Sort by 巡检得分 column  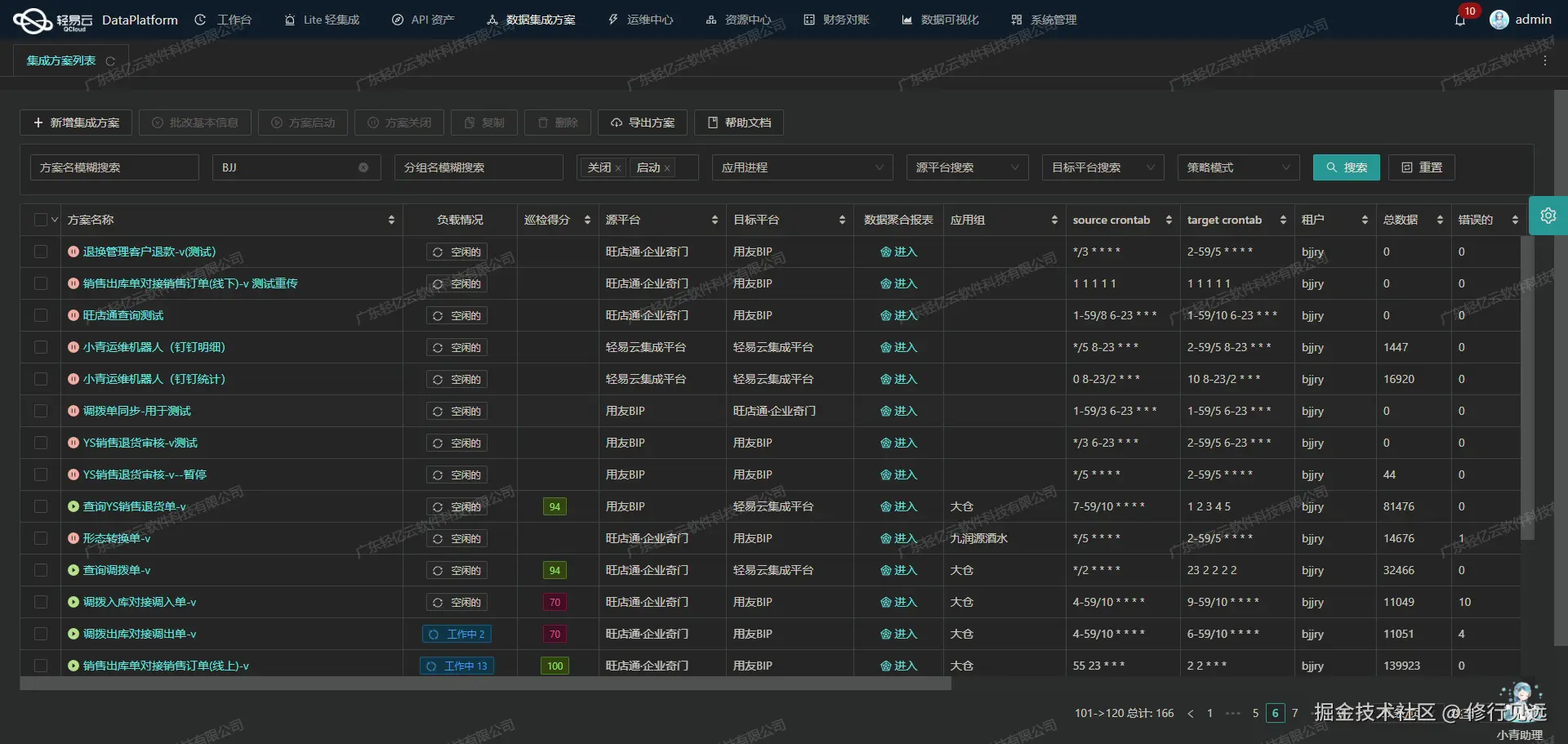tap(587, 220)
